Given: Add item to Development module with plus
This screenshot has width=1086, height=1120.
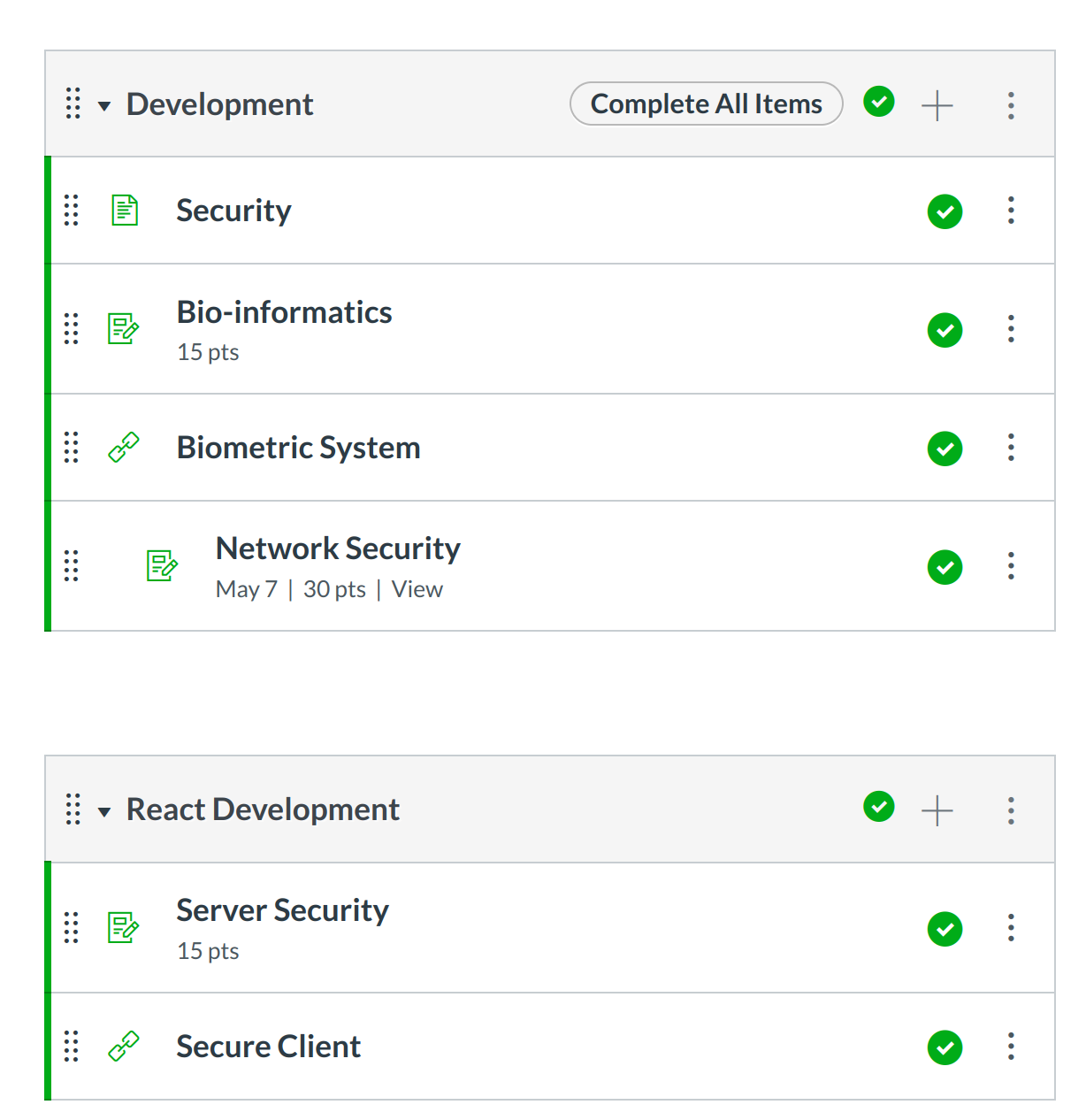Looking at the screenshot, I should click(937, 105).
